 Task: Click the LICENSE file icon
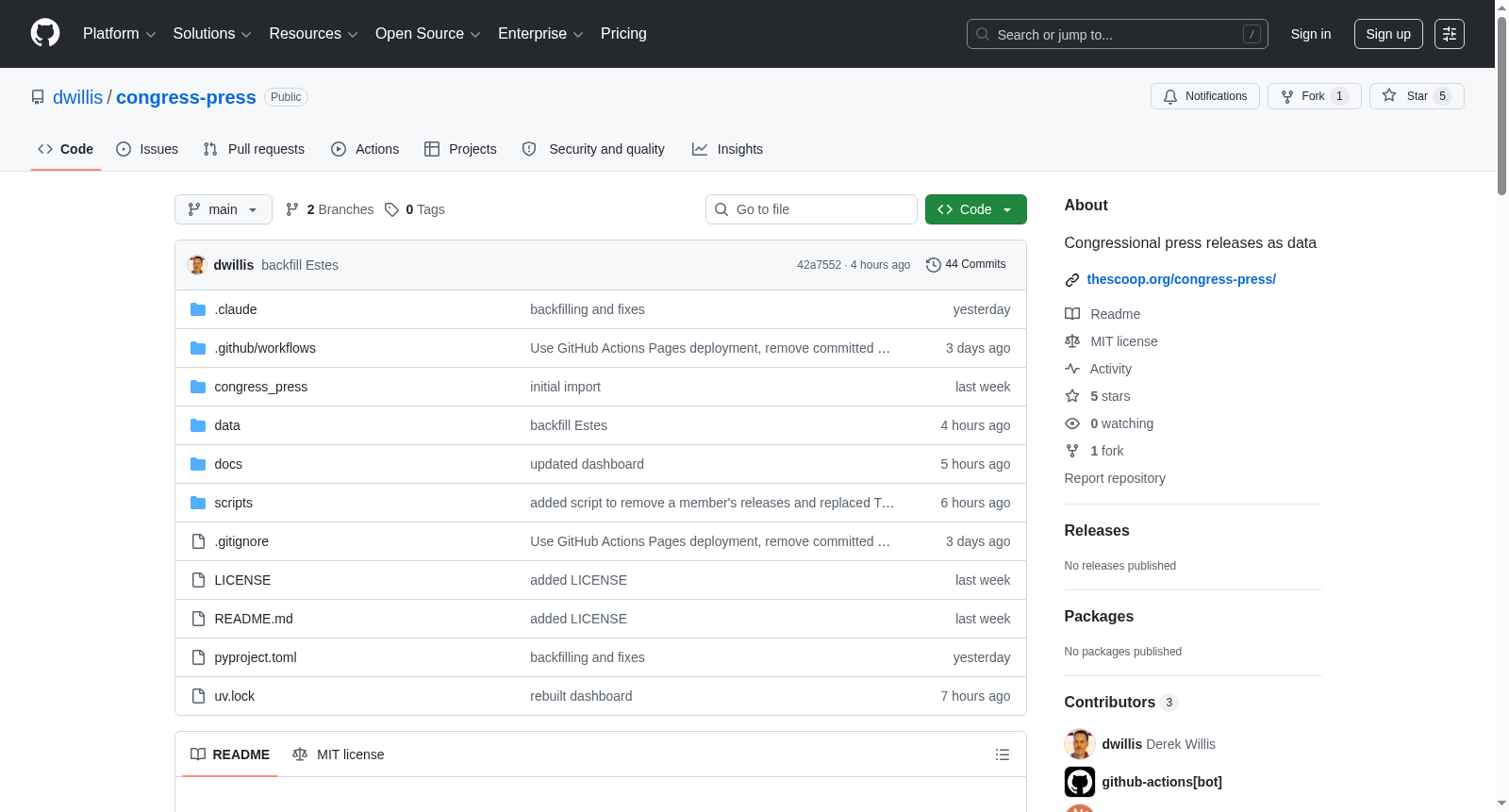(198, 580)
